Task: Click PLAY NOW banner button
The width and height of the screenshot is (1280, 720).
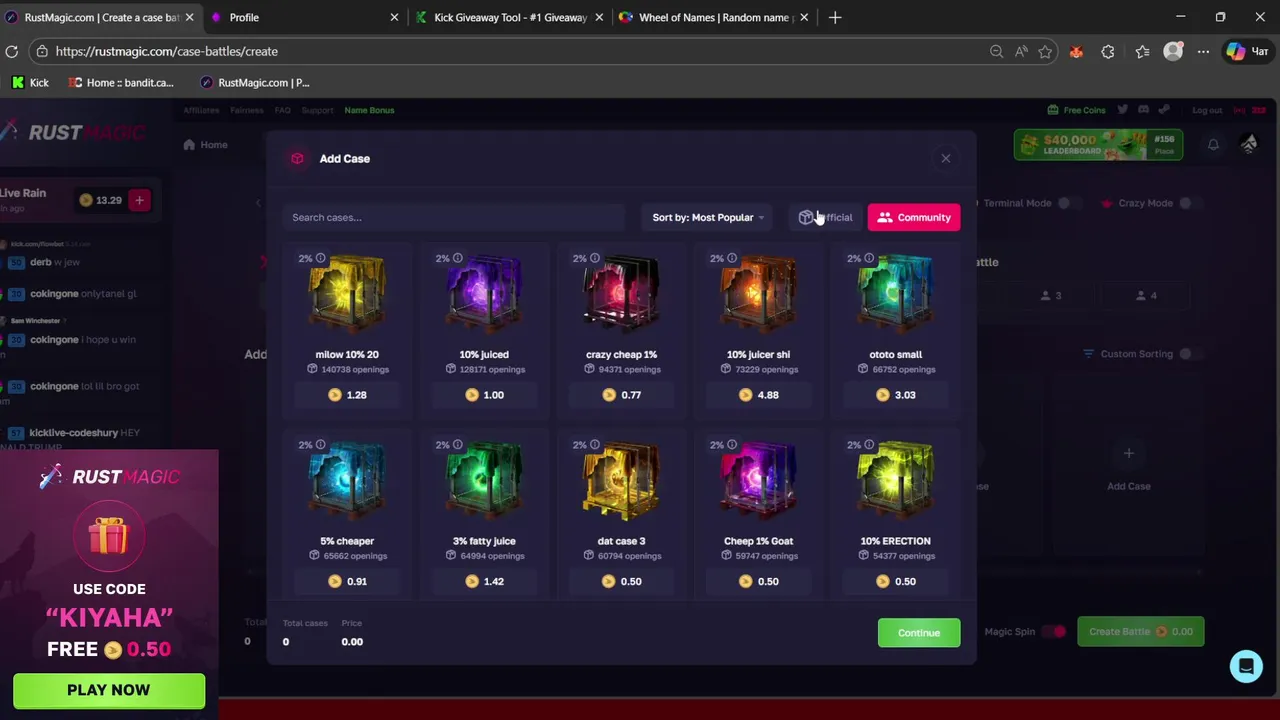Action: pyautogui.click(x=109, y=690)
